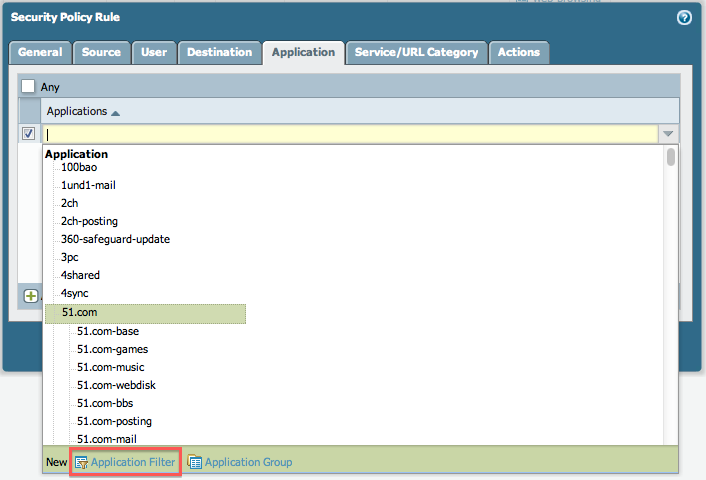Select the Application tab
Image resolution: width=706 pixels, height=480 pixels.
303,52
